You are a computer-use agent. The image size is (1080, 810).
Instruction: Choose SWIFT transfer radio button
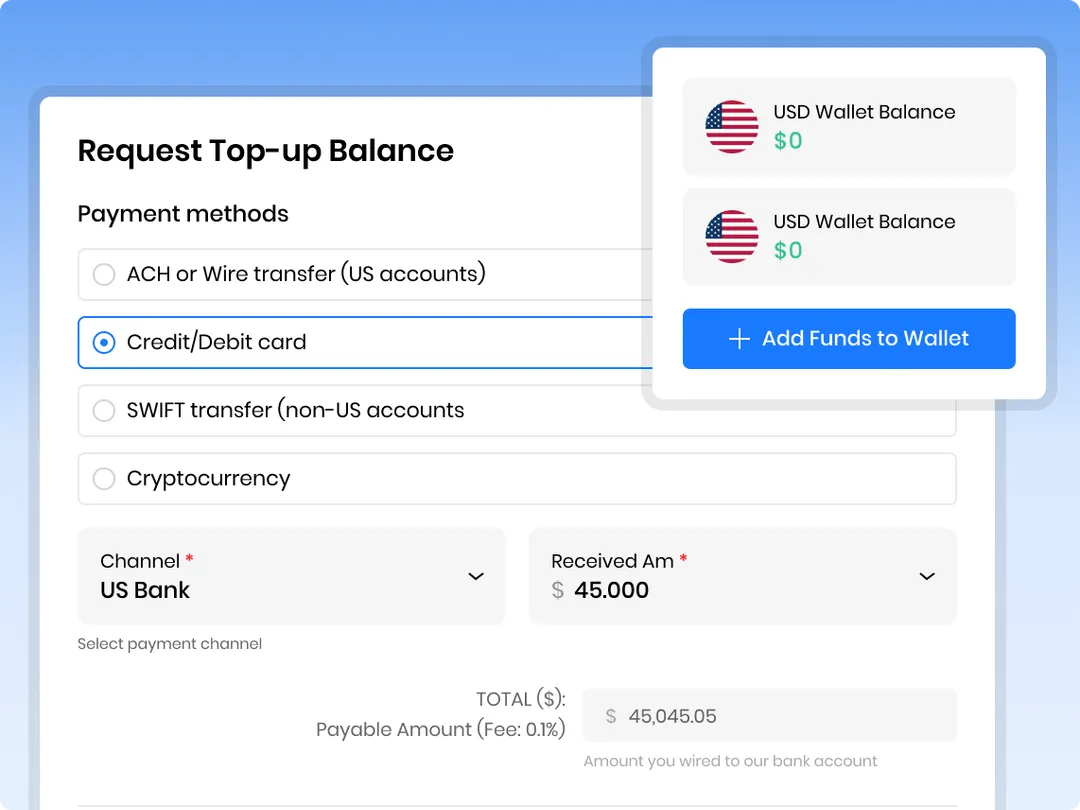pos(104,411)
